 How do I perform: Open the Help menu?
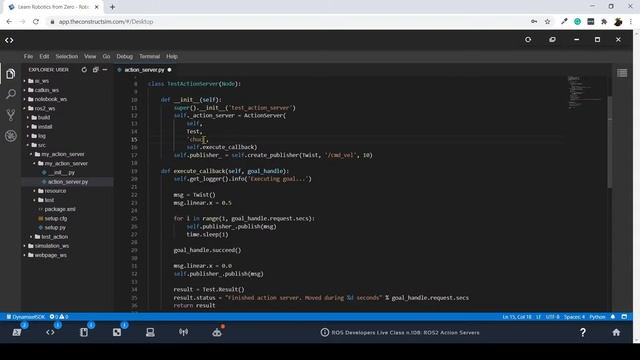point(172,56)
